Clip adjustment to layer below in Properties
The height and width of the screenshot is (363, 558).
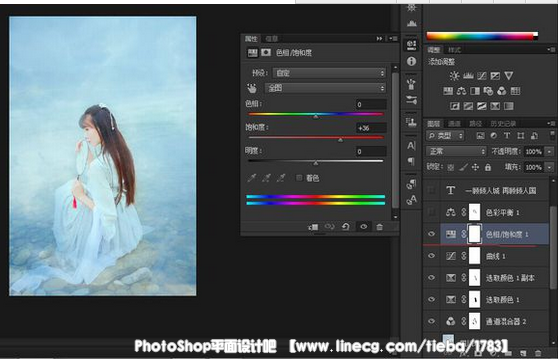click(313, 227)
